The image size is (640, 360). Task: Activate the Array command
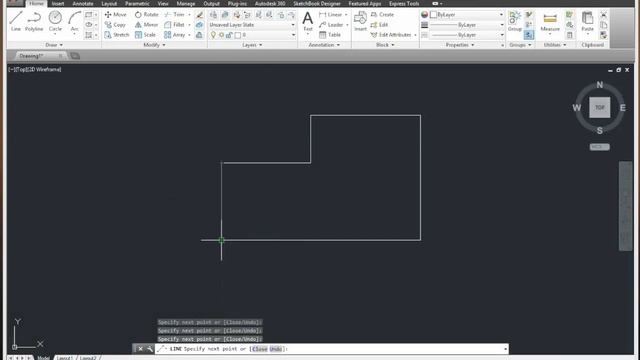tap(175, 35)
